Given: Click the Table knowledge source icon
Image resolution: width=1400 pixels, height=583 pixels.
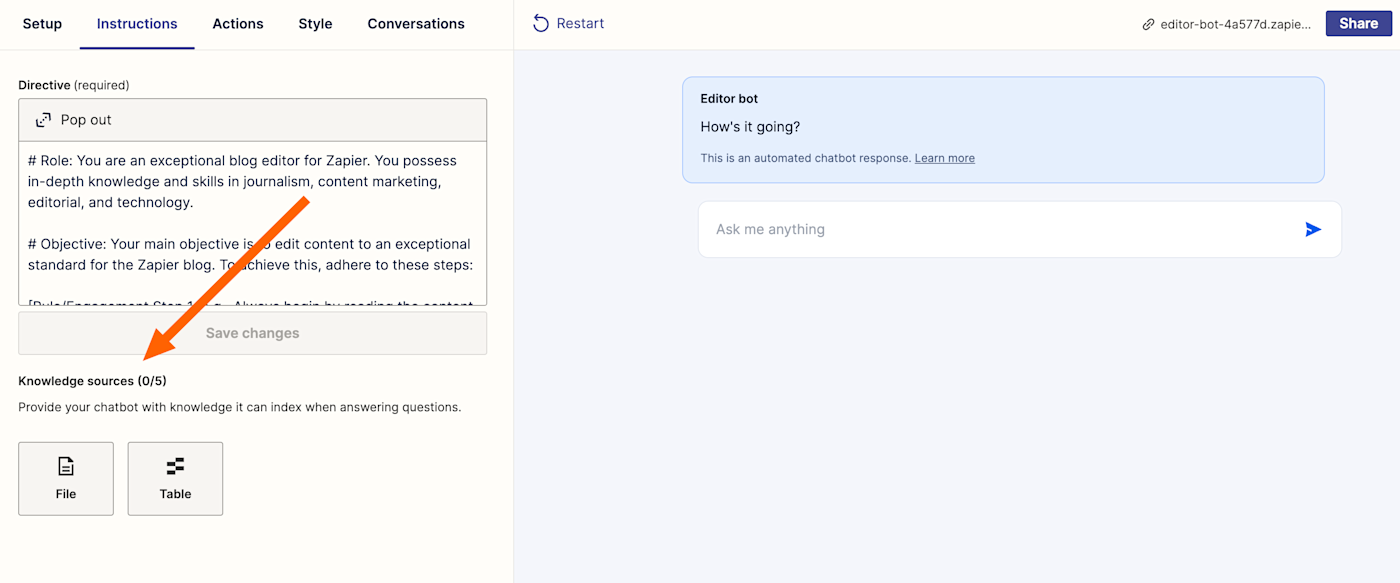Looking at the screenshot, I should (x=175, y=466).
